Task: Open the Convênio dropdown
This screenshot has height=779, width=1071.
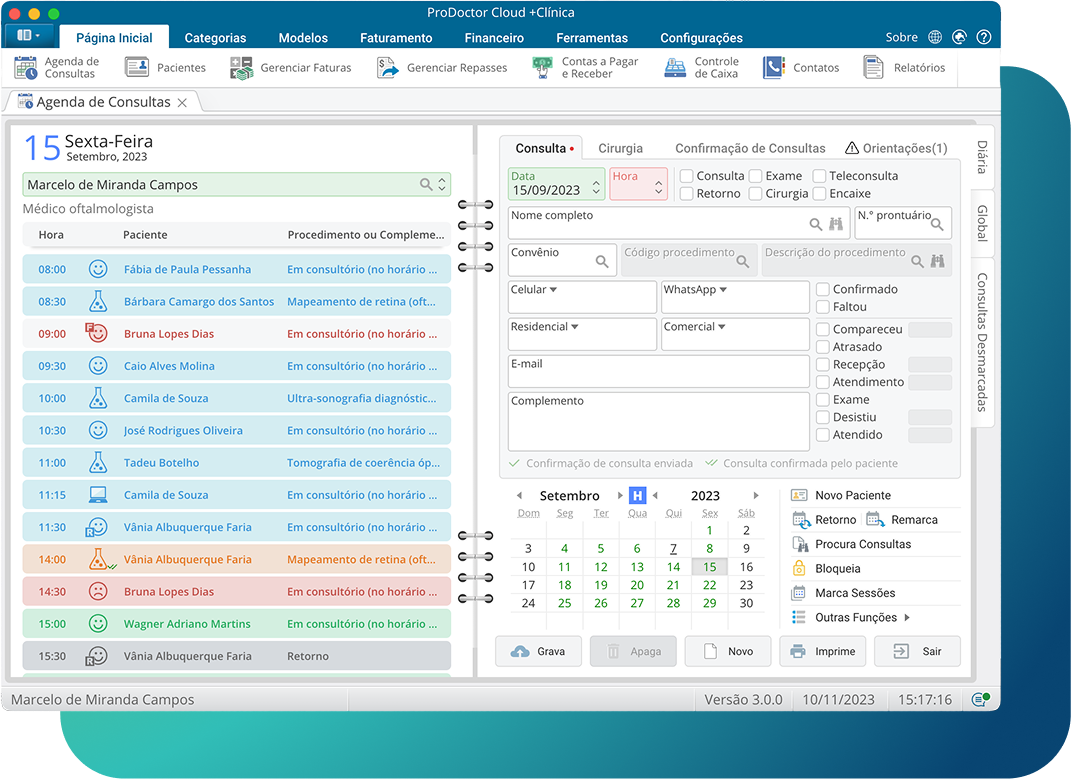Action: [x=603, y=259]
